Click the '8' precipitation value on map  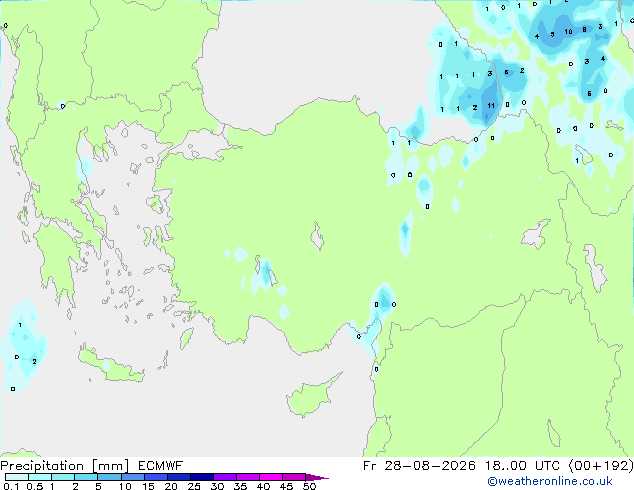(x=584, y=30)
